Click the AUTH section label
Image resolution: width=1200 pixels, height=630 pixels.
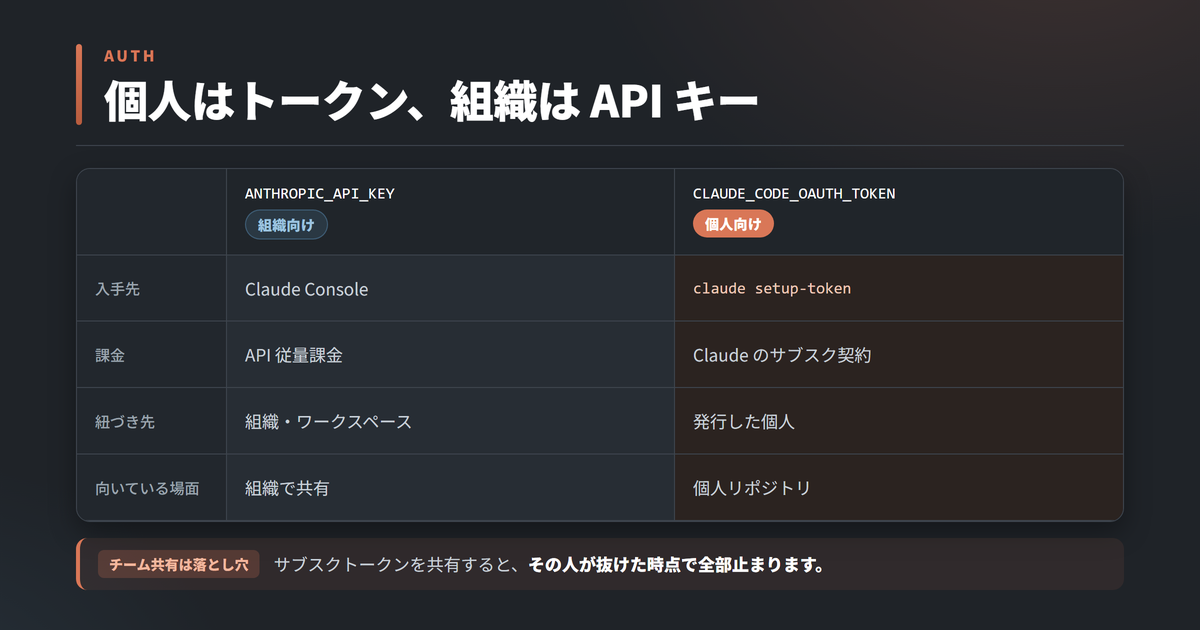(x=130, y=56)
